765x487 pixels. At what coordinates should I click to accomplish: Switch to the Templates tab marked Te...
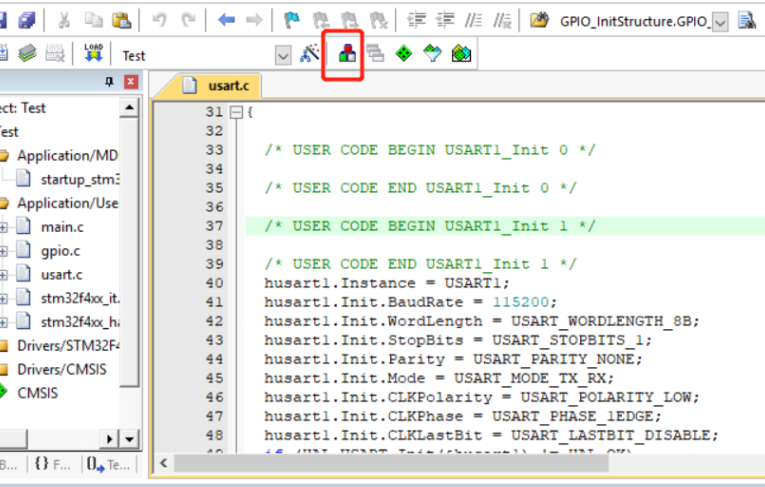(x=108, y=464)
